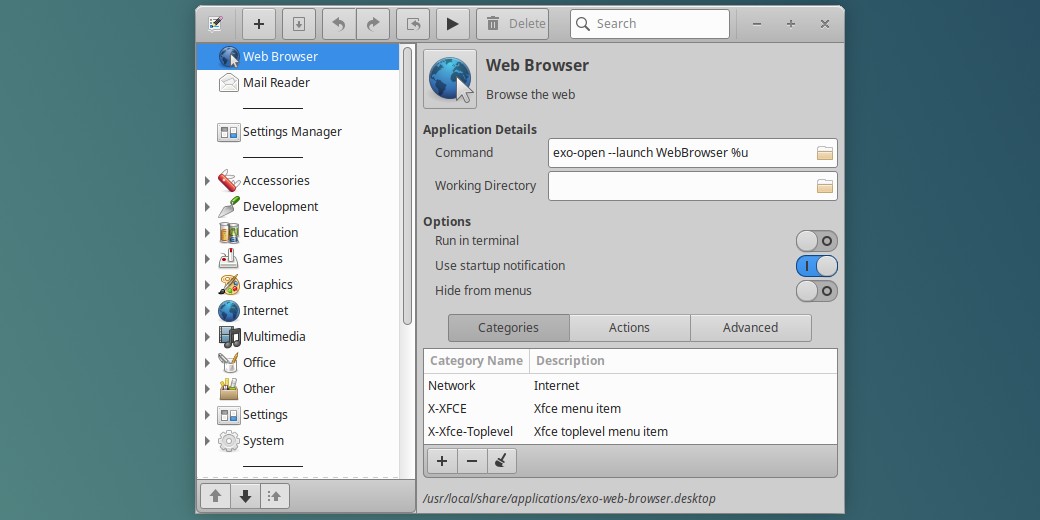Expand the Settings category
1040x520 pixels.
tap(207, 415)
